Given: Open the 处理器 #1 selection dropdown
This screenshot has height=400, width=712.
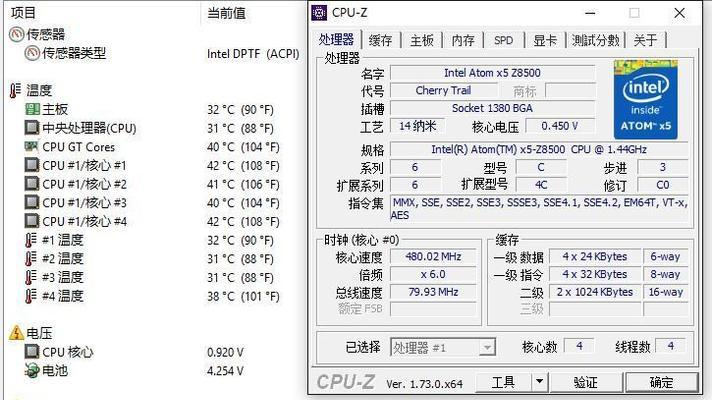Looking at the screenshot, I should [487, 348].
